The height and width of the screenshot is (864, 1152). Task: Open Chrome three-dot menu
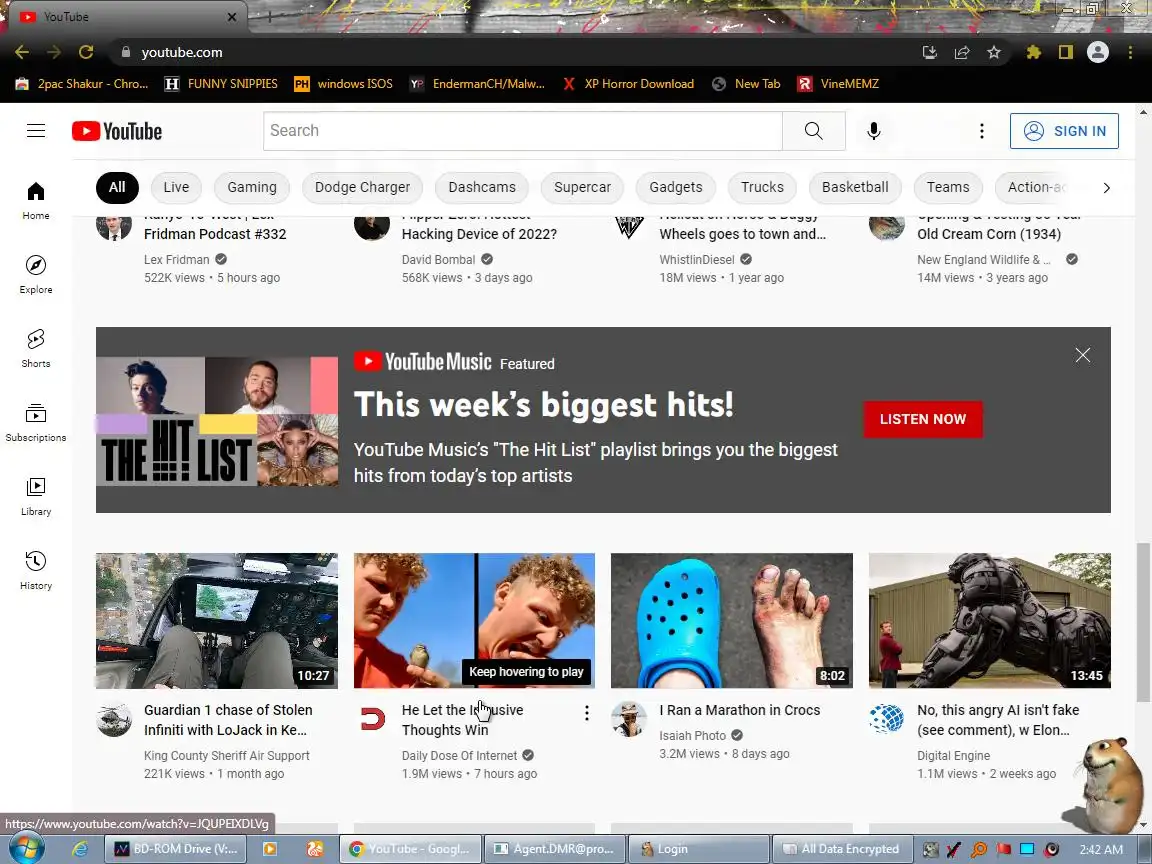click(x=1130, y=52)
